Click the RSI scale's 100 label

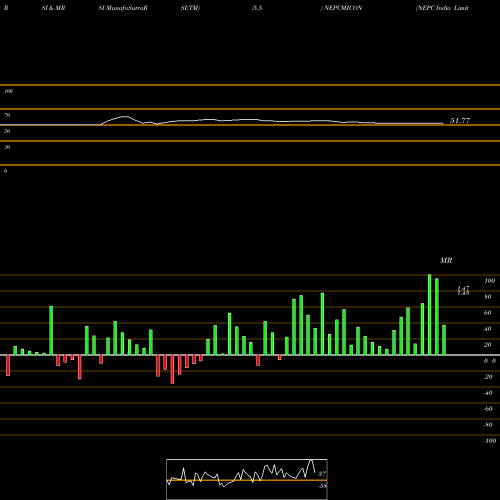click(8, 91)
